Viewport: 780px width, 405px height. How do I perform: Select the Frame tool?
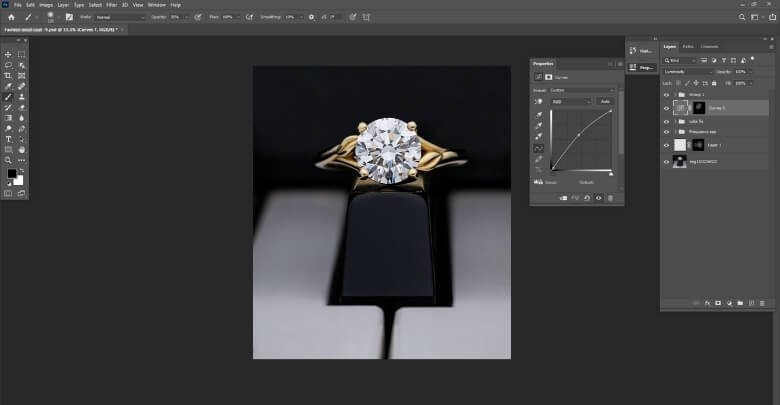tap(21, 76)
